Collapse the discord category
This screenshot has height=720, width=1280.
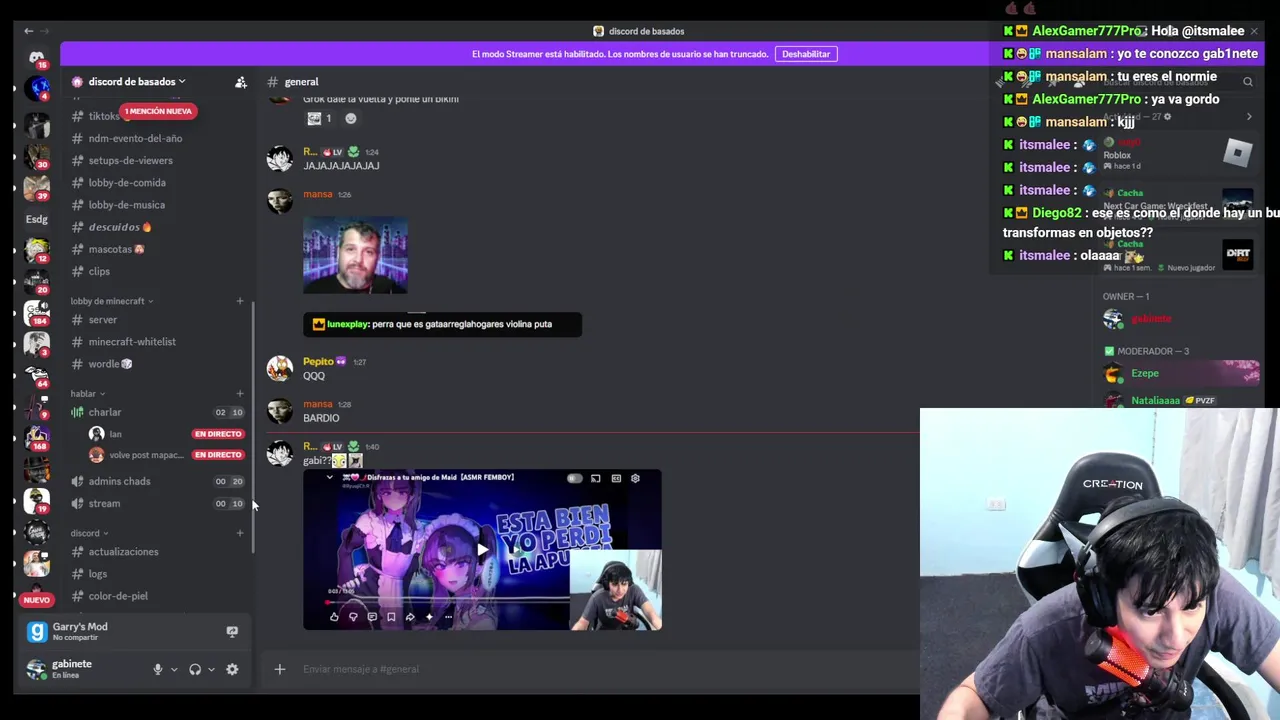[x=89, y=533]
